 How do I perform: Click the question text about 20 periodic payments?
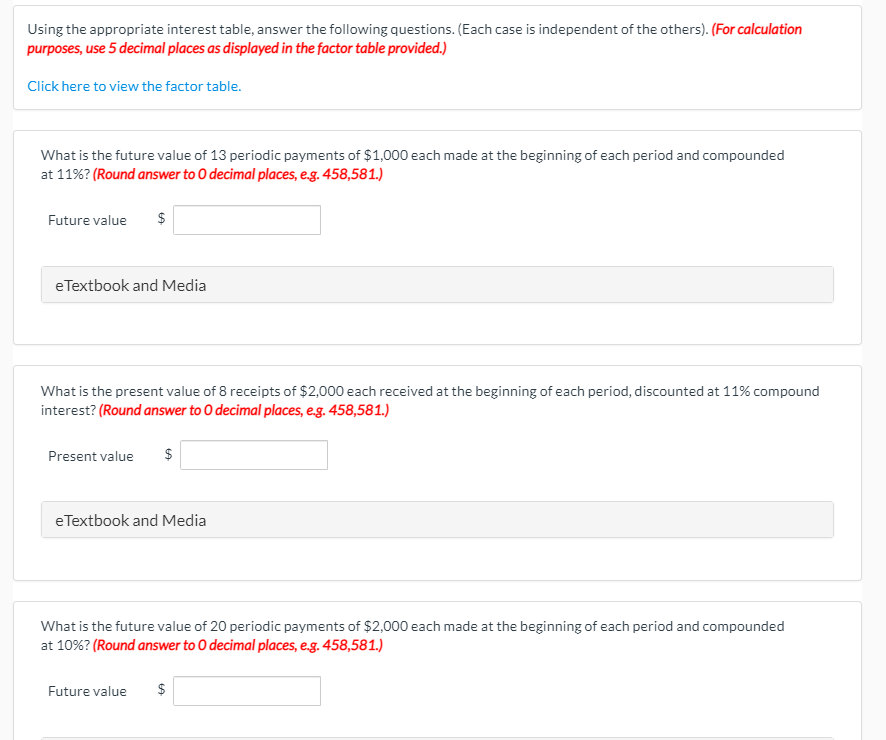point(412,635)
